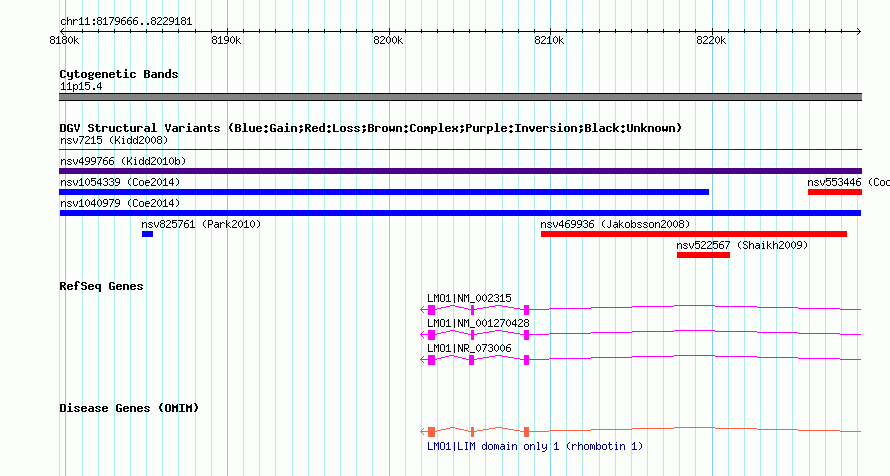
Task: Click the nsv1040979 (Coe2014) label
Action: (x=120, y=203)
